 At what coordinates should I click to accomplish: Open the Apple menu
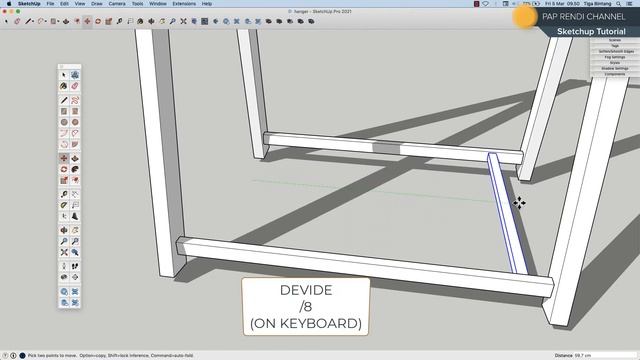point(9,4)
